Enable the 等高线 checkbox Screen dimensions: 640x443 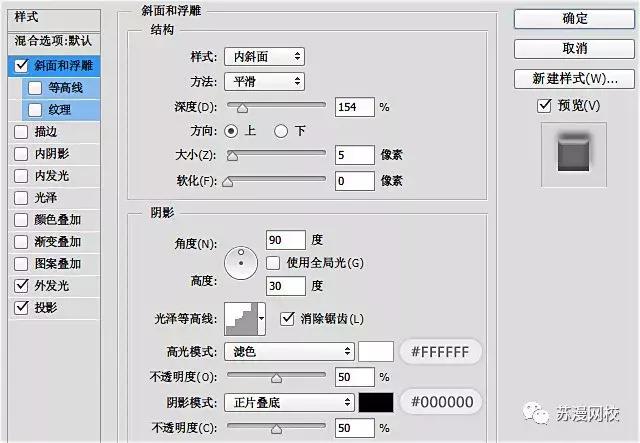[x=35, y=87]
